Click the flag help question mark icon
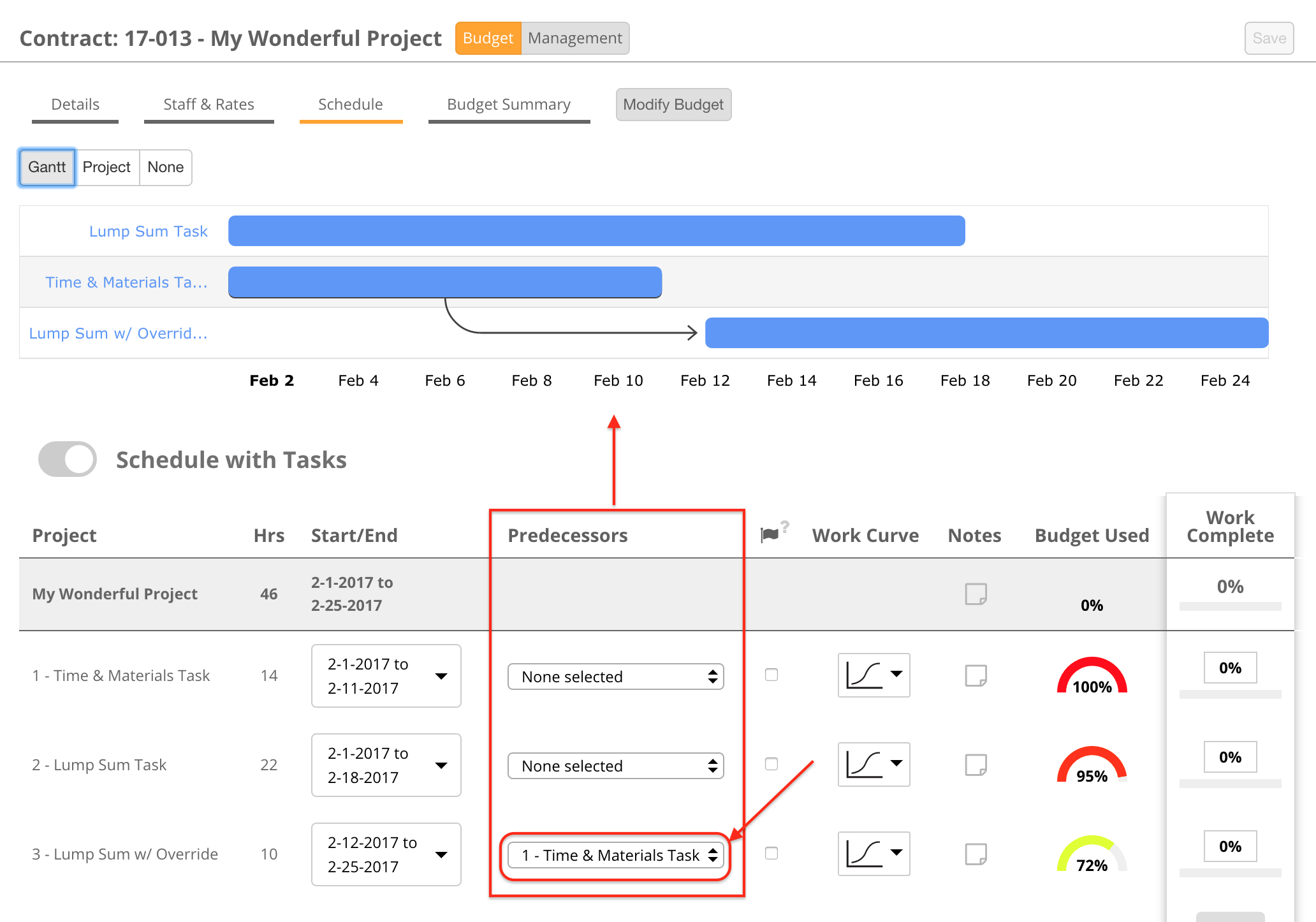The image size is (1316, 922). pos(786,527)
